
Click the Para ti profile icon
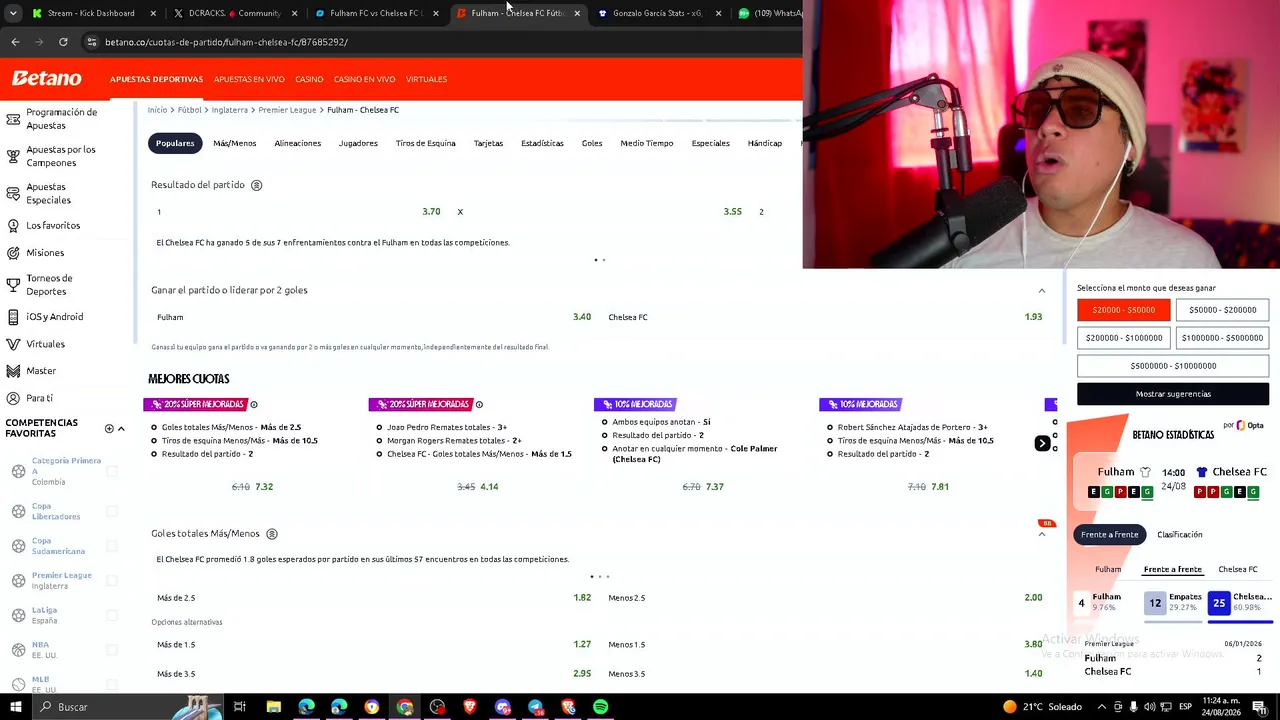click(13, 398)
